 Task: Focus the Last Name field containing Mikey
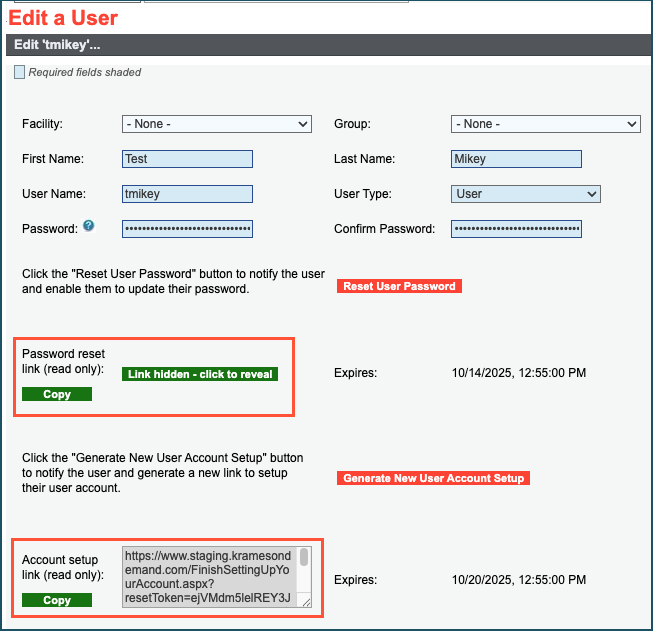pos(516,159)
